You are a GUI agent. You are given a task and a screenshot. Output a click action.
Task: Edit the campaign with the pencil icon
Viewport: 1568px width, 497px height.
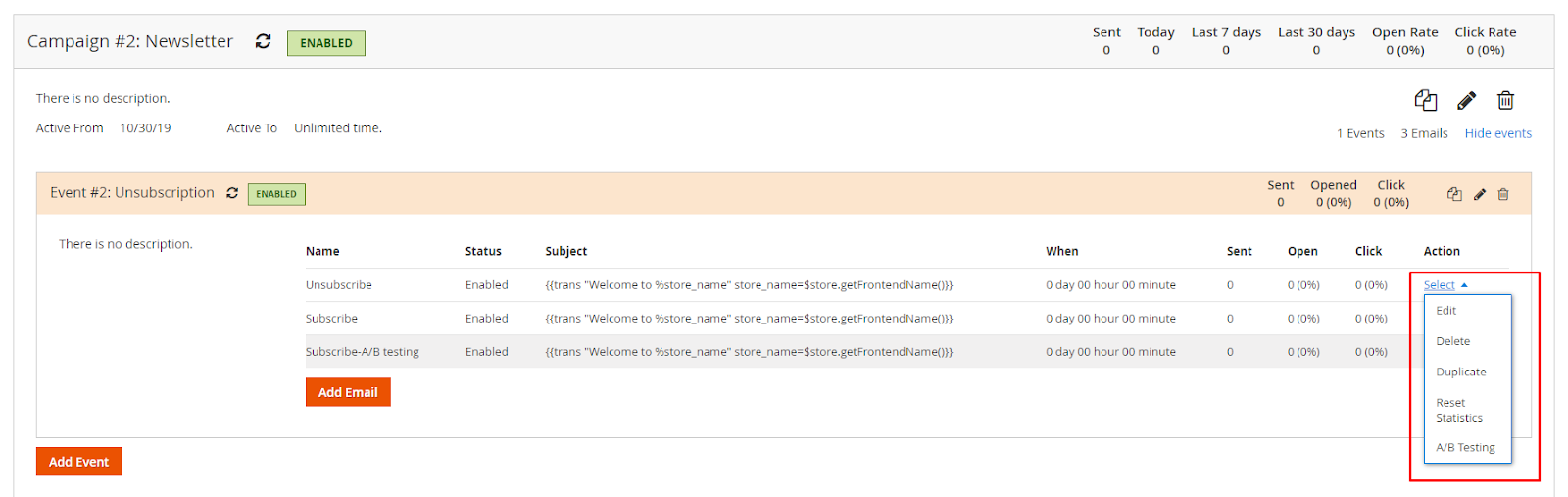click(x=1466, y=100)
